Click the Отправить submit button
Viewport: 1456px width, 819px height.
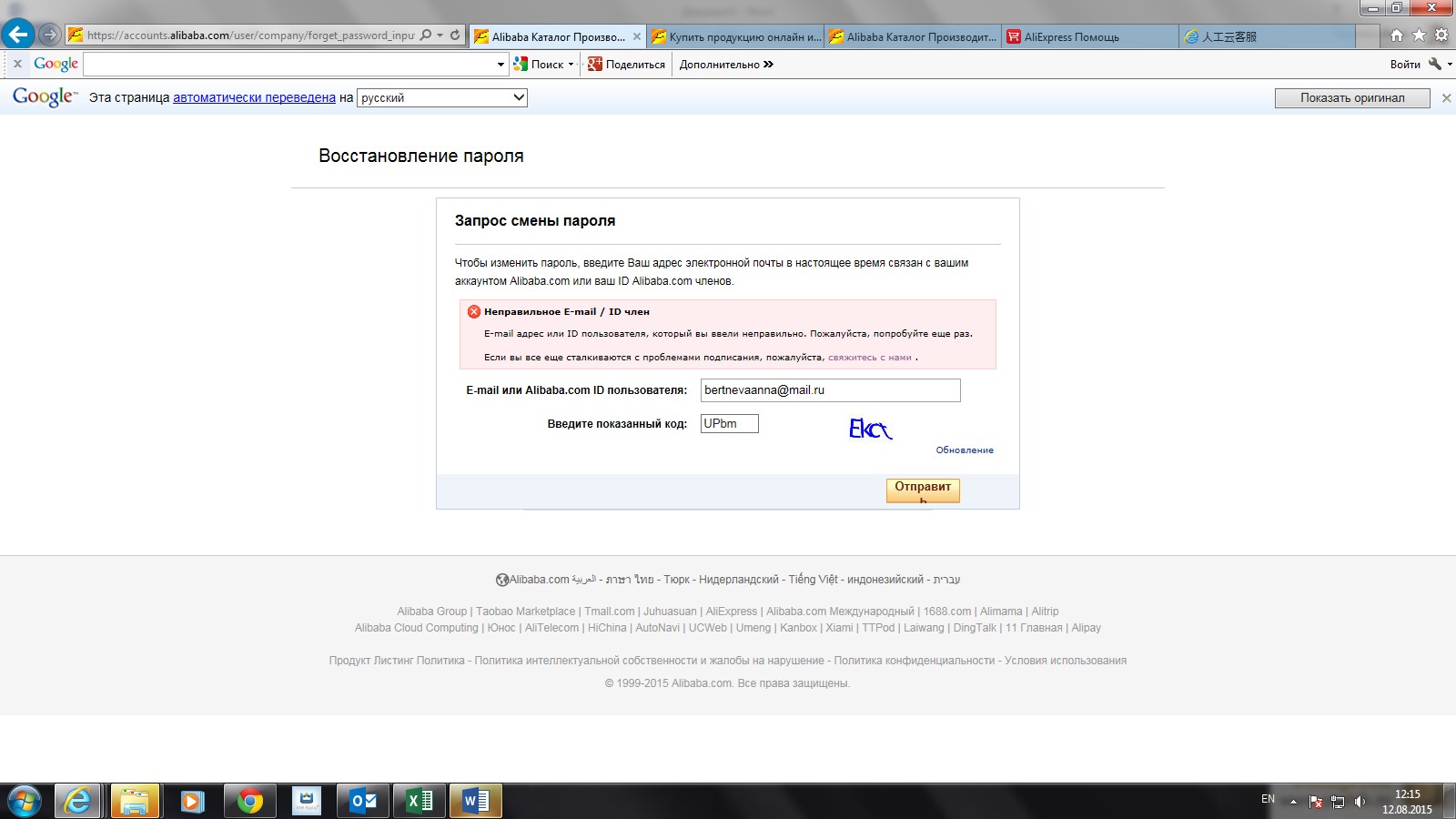[x=923, y=490]
